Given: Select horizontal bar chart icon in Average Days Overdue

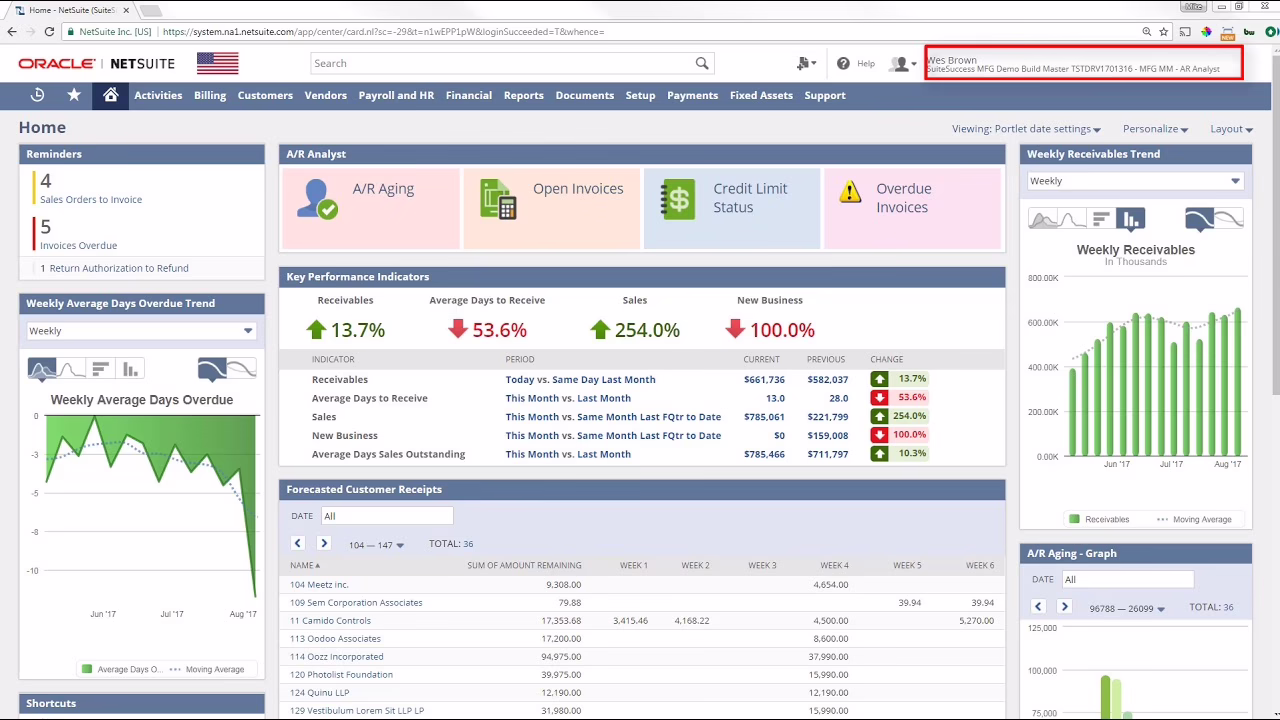Looking at the screenshot, I should [x=100, y=369].
